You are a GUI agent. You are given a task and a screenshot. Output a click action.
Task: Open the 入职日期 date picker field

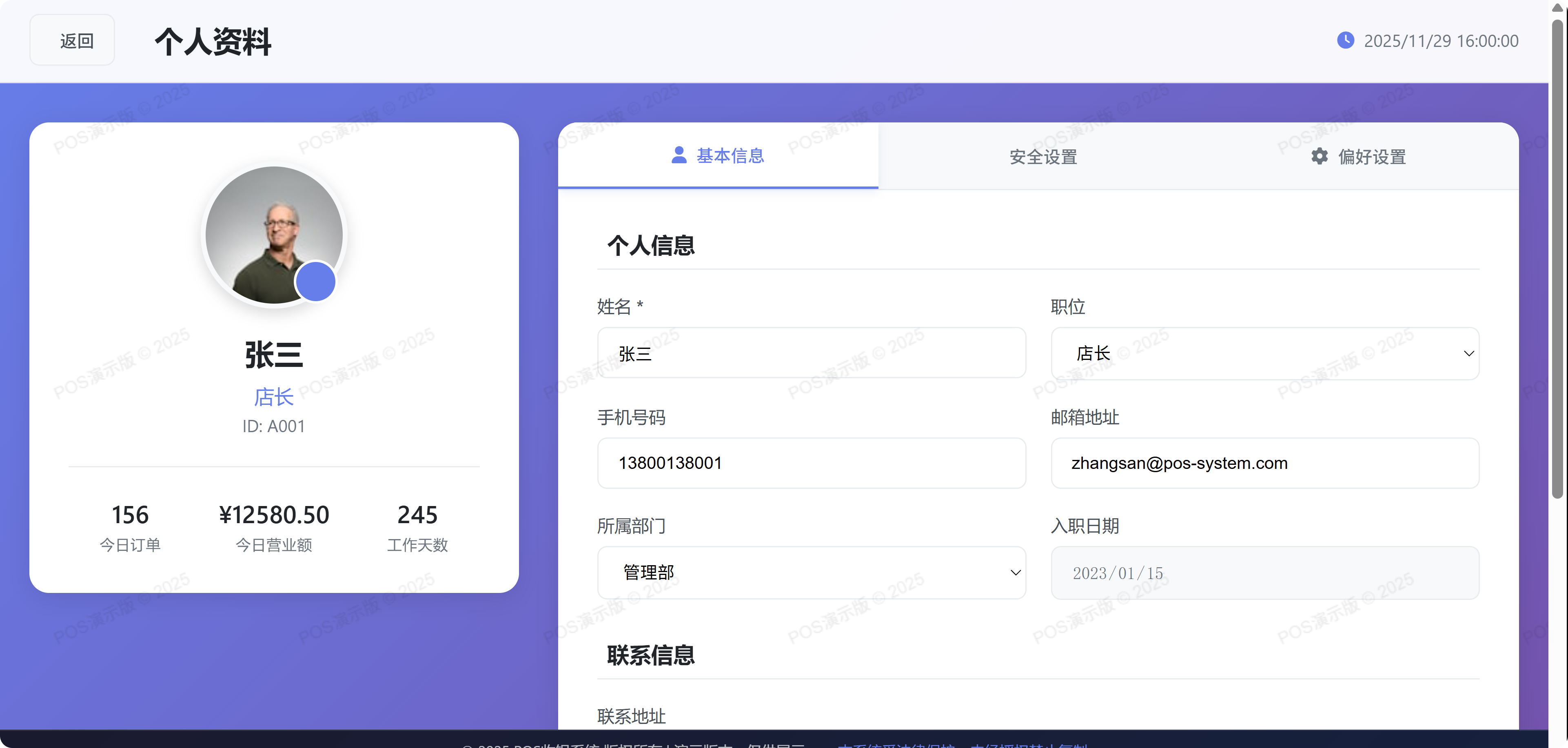coord(1264,572)
